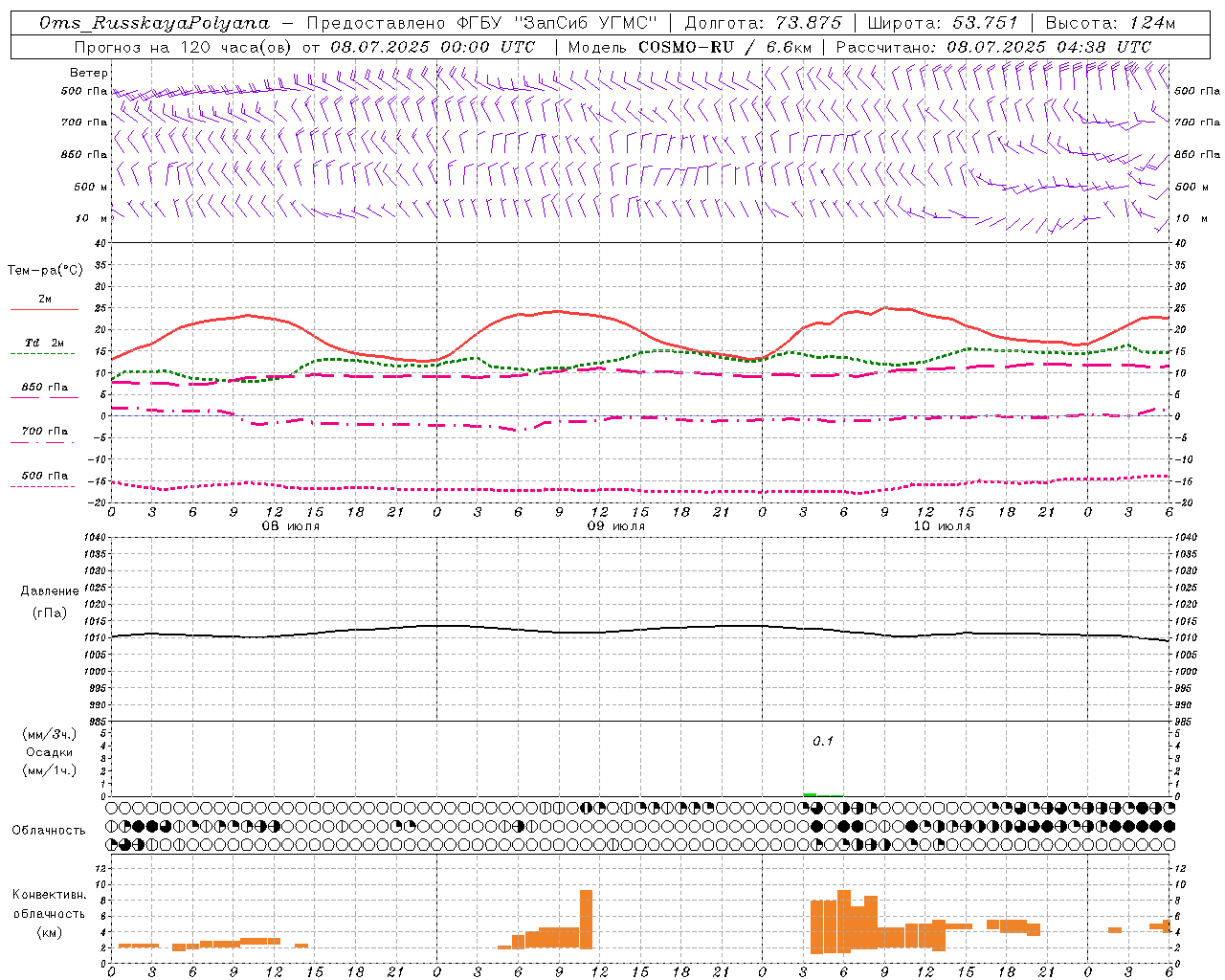The width and height of the screenshot is (1225, 980).
Task: Click the Долгота: 73.875 value
Action: 763,23
